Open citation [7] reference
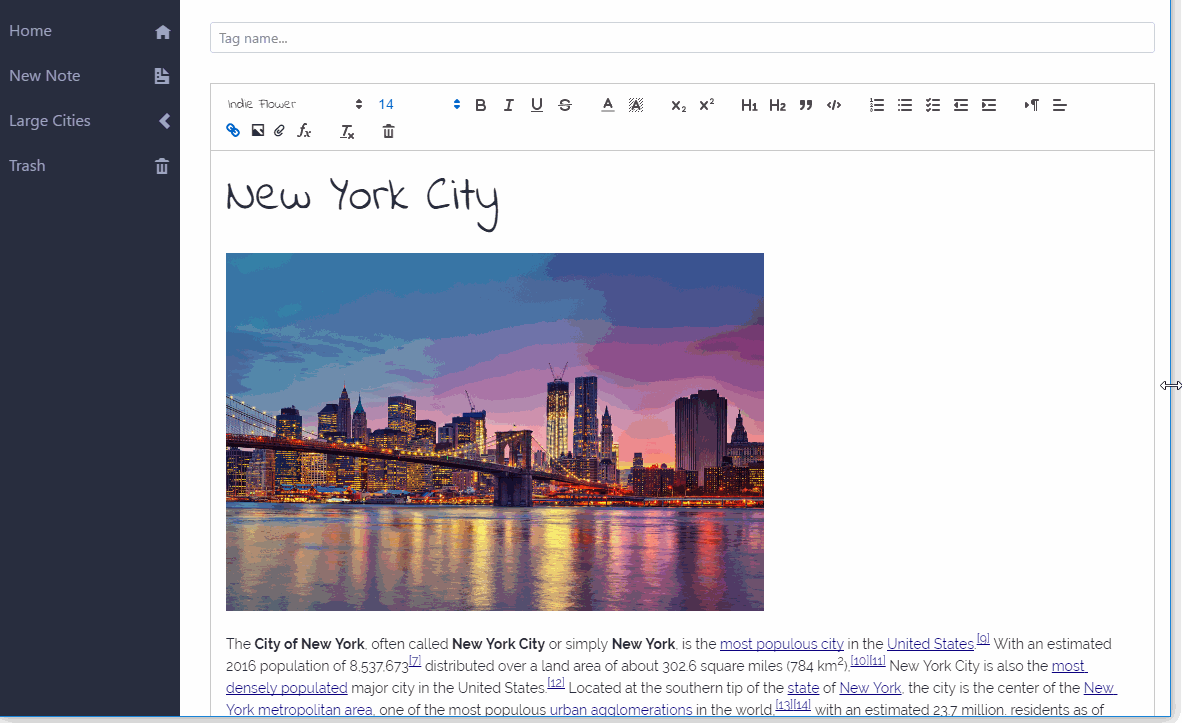This screenshot has height=723, width=1182. click(415, 661)
